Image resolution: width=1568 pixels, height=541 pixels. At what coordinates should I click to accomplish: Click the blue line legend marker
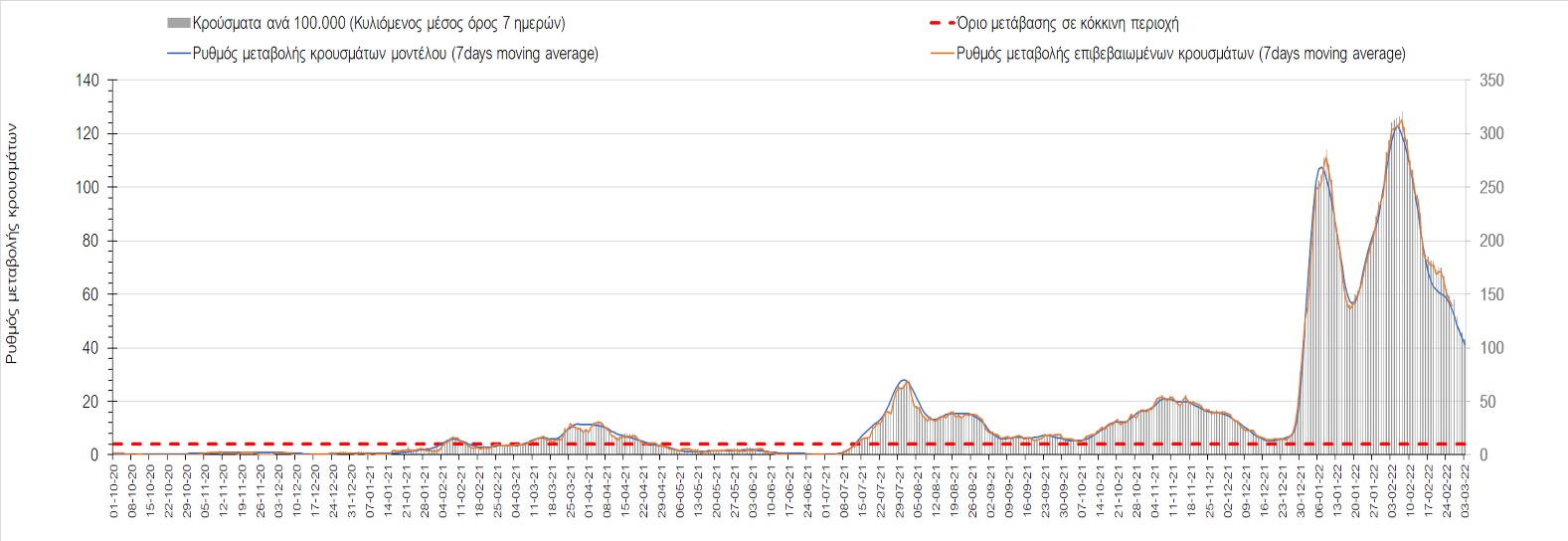click(179, 54)
